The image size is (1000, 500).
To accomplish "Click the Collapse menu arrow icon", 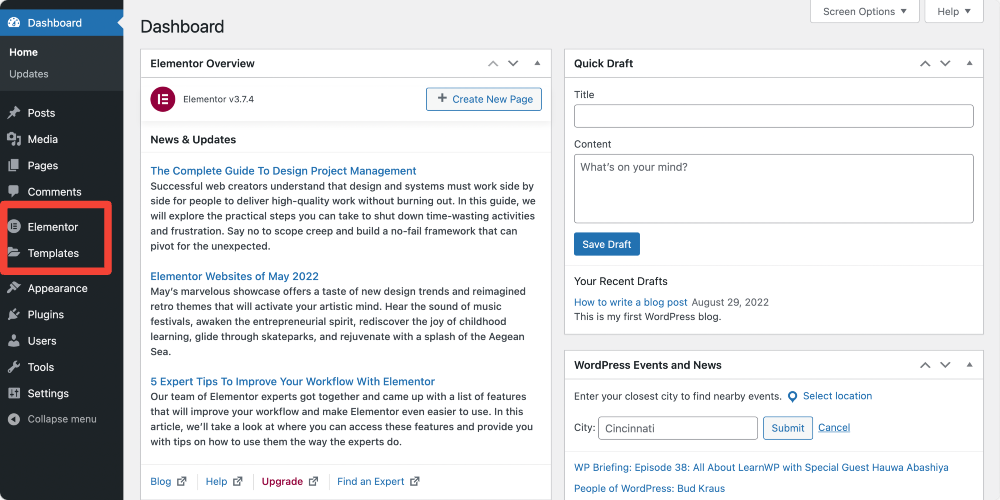I will click(x=13, y=419).
